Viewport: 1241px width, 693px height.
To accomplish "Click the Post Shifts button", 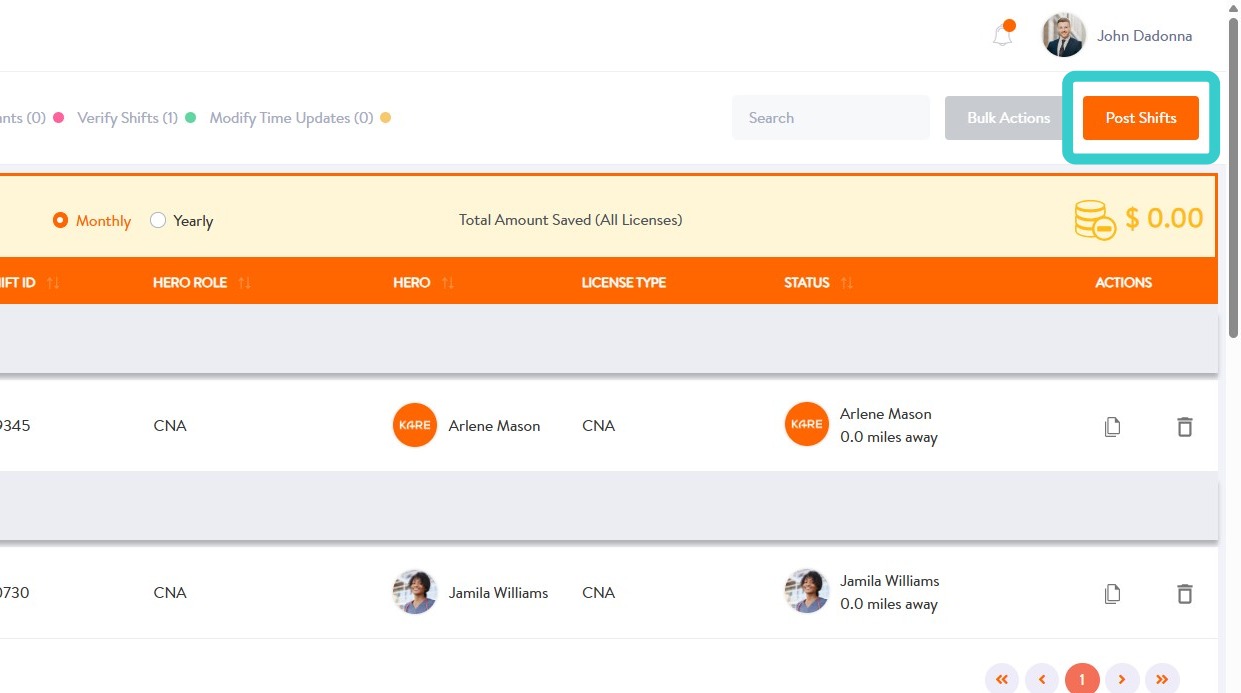I will click(x=1140, y=118).
